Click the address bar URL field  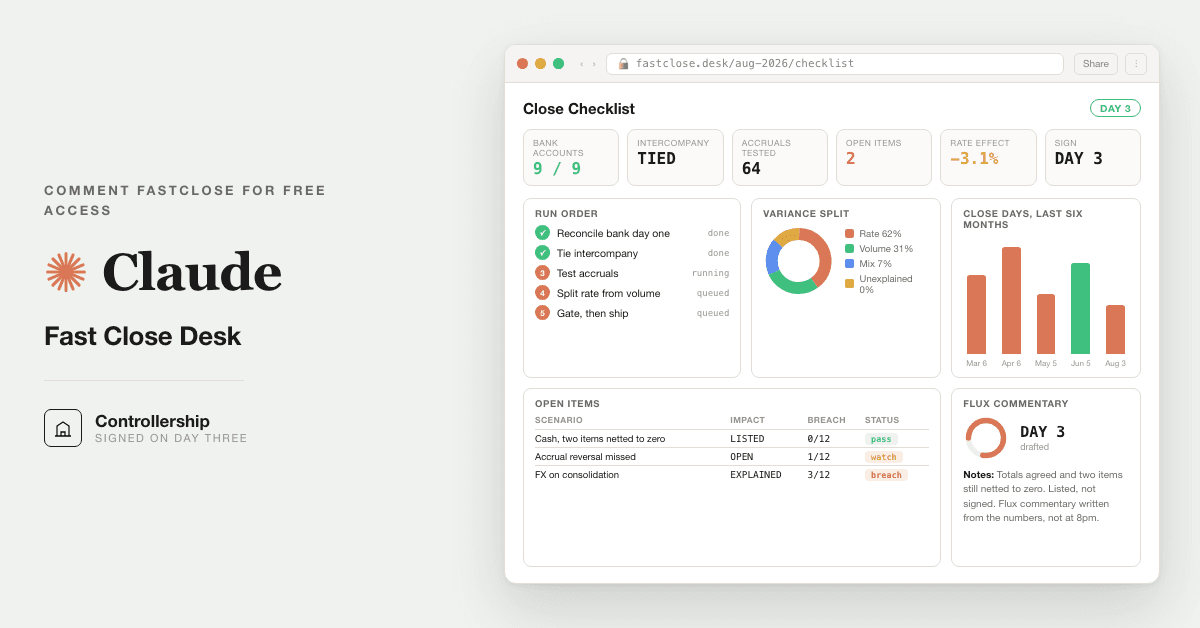835,64
